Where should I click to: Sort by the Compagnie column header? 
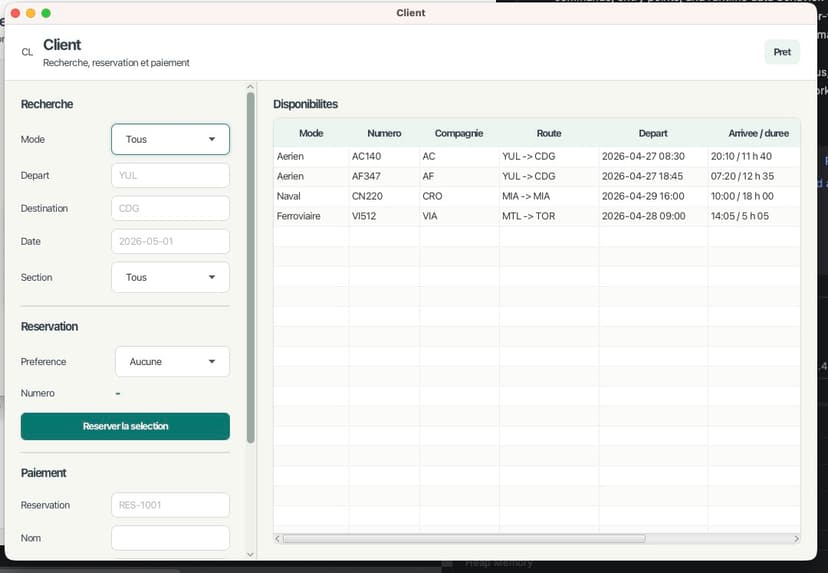(x=459, y=133)
